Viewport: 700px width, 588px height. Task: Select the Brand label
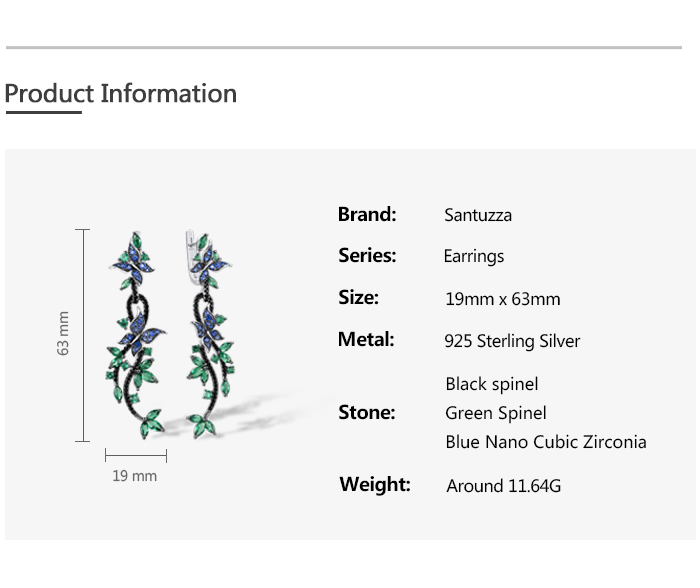point(367,214)
